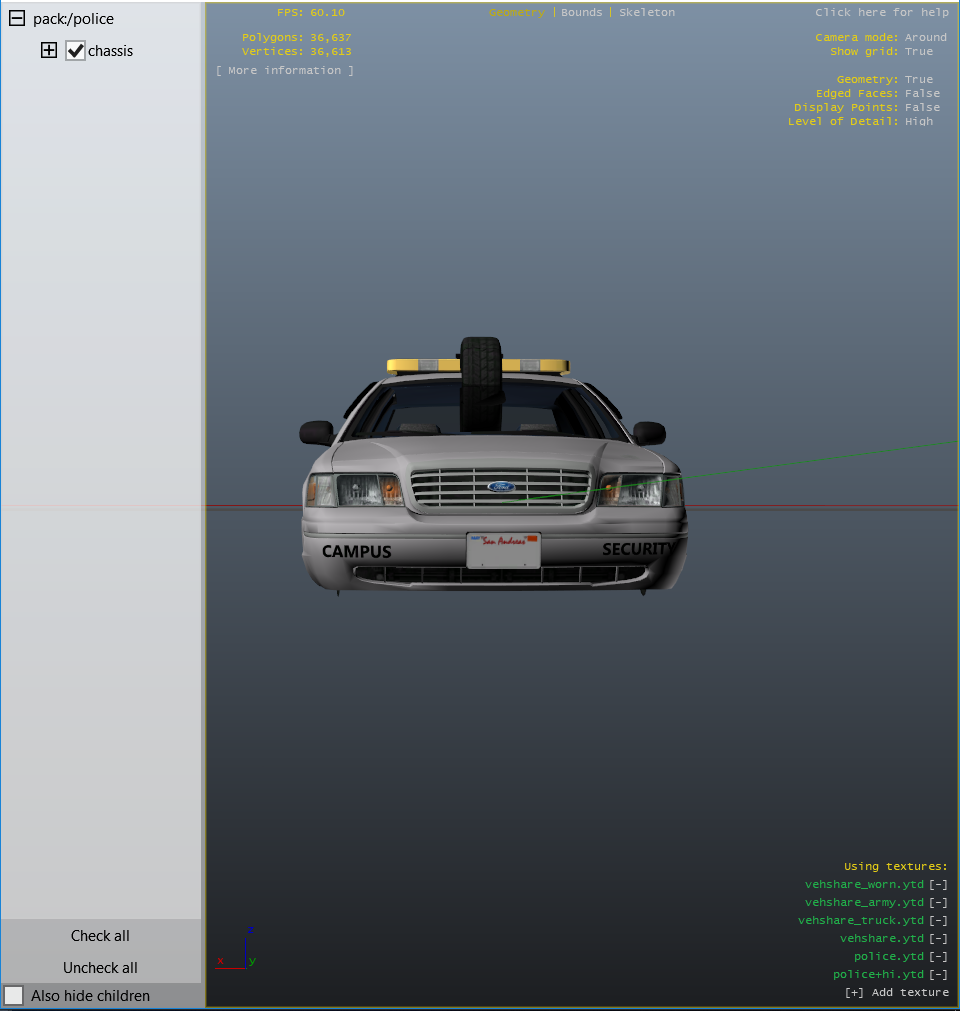Click the Check all button
The height and width of the screenshot is (1011, 960).
100,936
